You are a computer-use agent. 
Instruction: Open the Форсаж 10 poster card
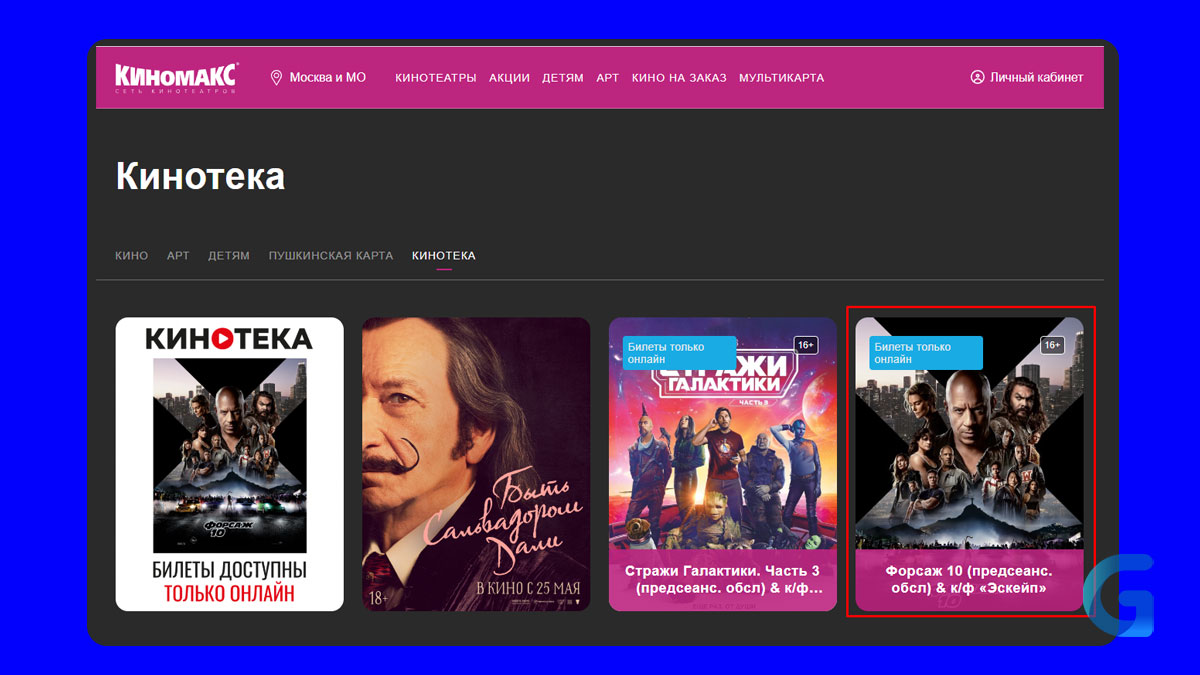point(969,464)
